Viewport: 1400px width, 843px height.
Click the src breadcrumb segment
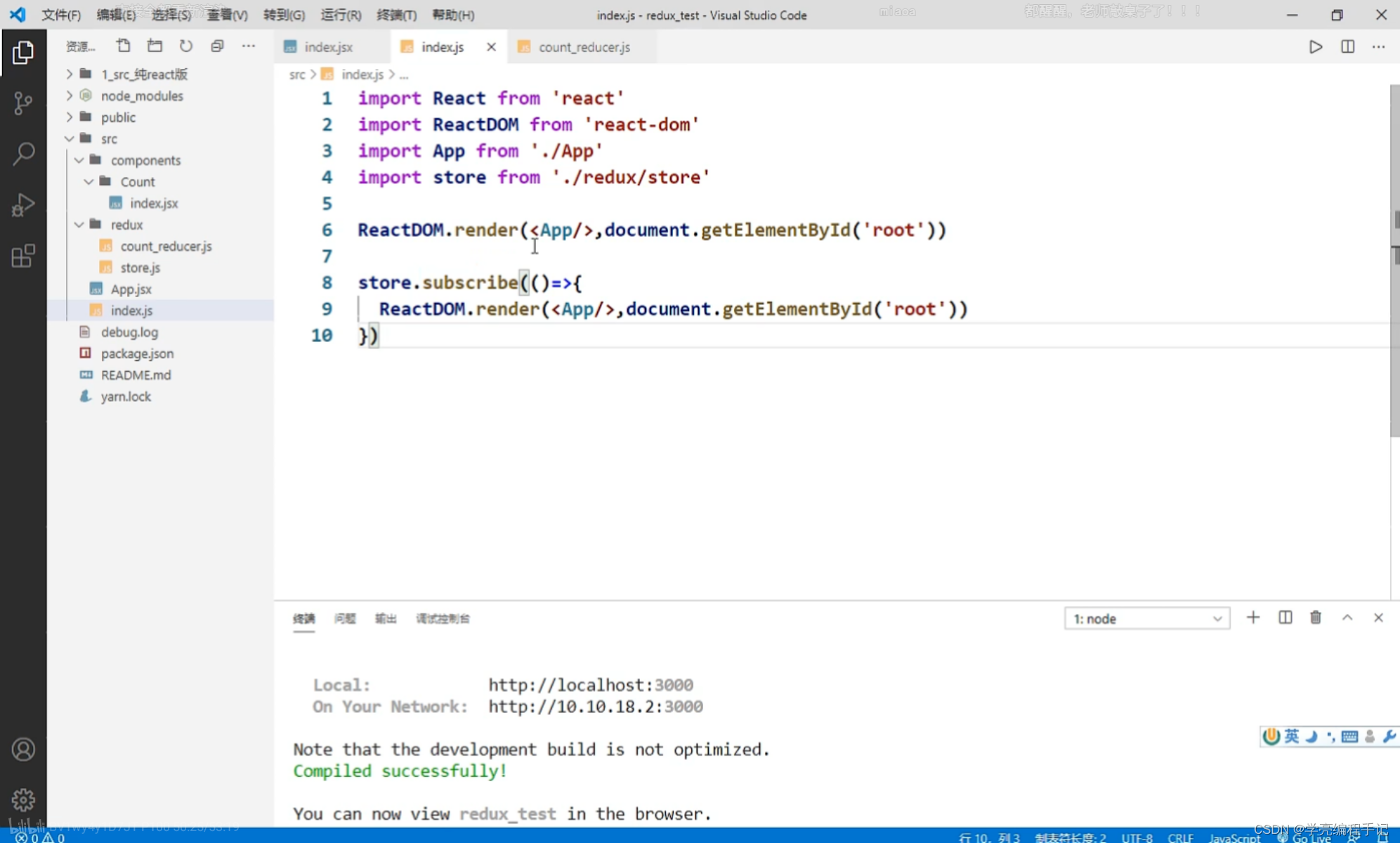click(297, 74)
